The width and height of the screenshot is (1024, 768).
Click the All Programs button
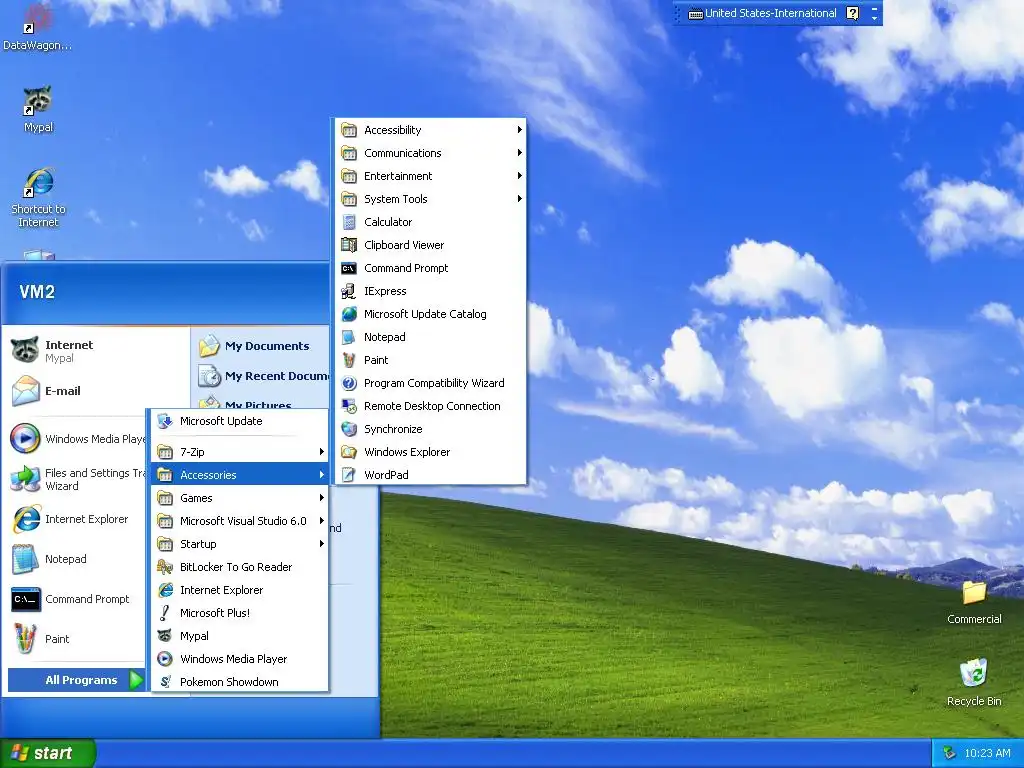(77, 680)
